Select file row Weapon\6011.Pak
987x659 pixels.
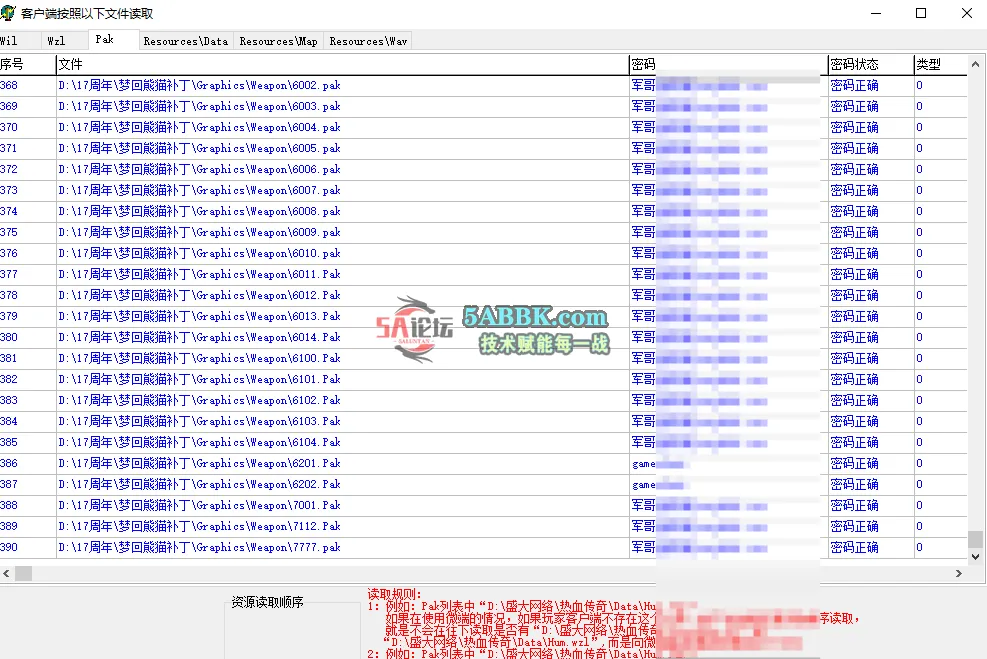(483, 274)
